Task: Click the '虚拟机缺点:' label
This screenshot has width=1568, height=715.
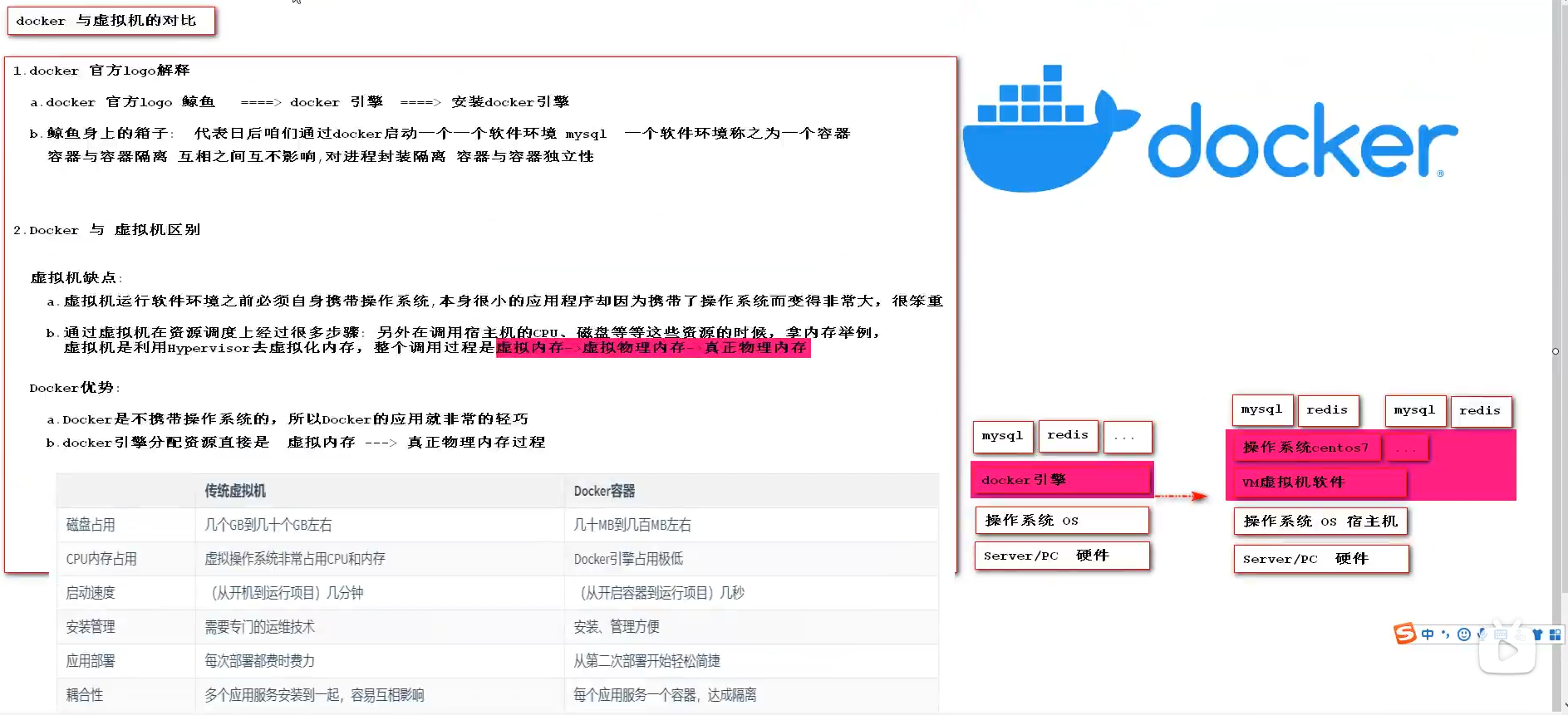Action: 76,278
